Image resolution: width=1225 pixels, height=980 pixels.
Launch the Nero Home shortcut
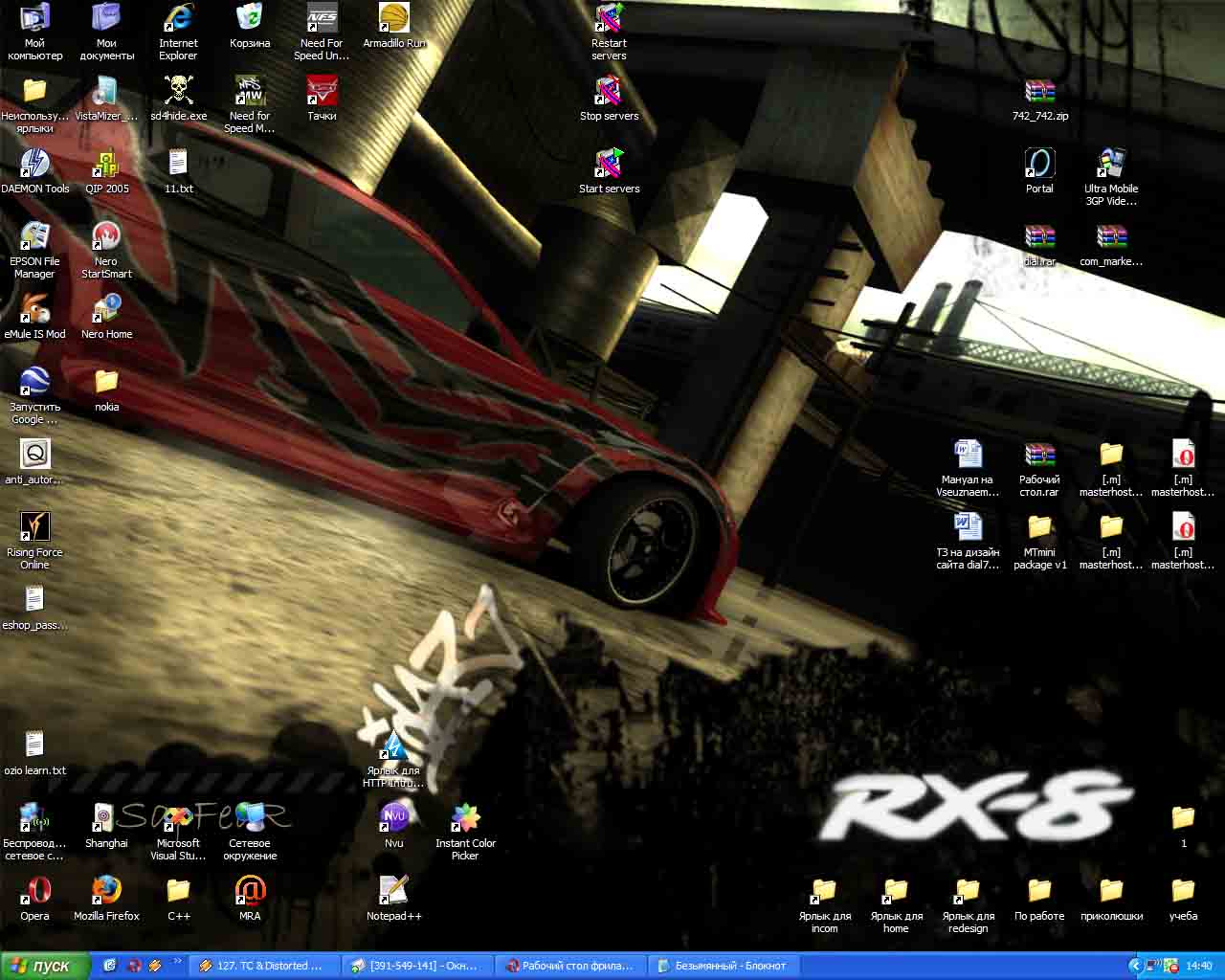coord(106,318)
